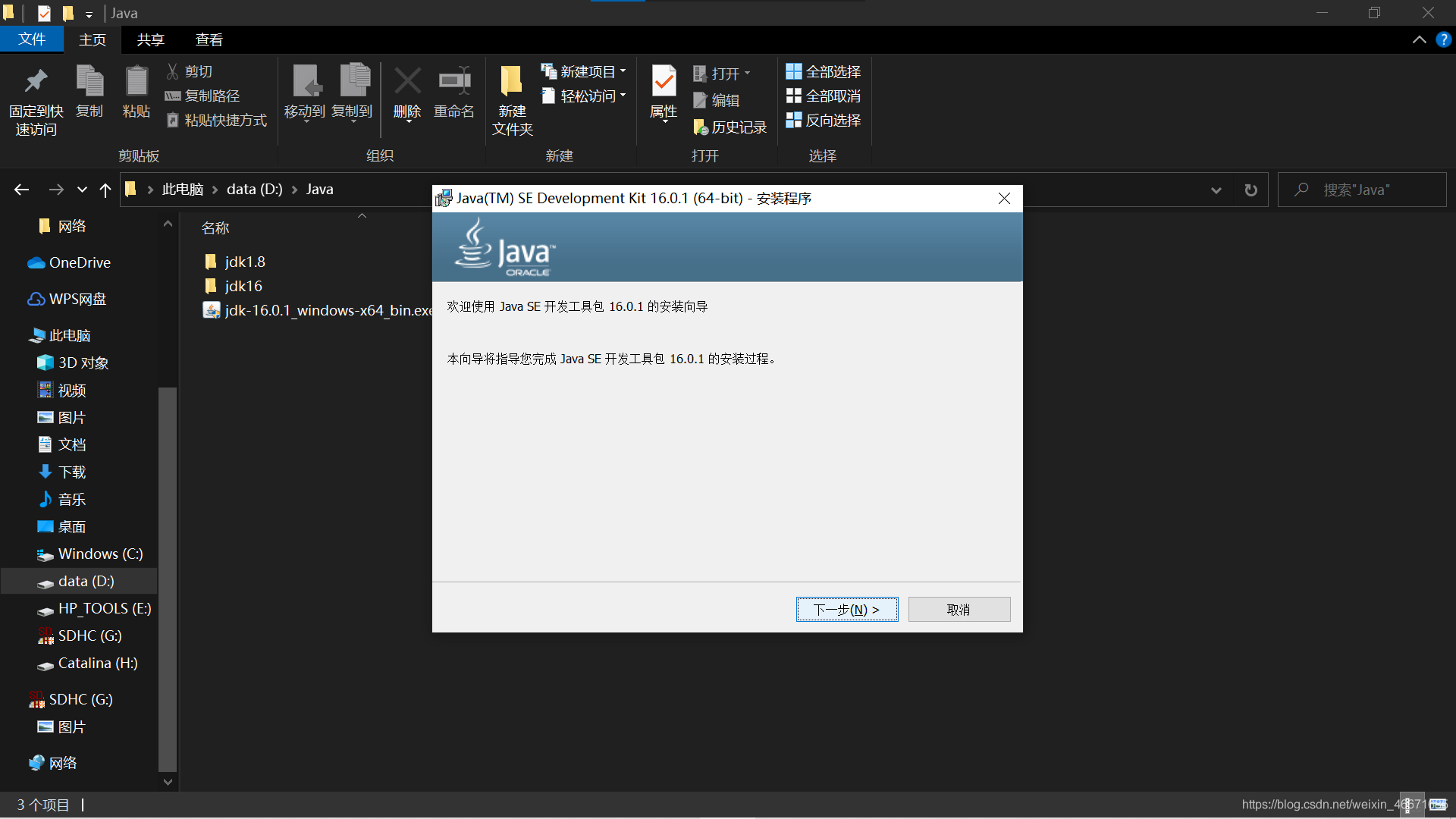Click 此电脑 in the address breadcrumb
This screenshot has width=1456, height=819.
pyautogui.click(x=183, y=190)
